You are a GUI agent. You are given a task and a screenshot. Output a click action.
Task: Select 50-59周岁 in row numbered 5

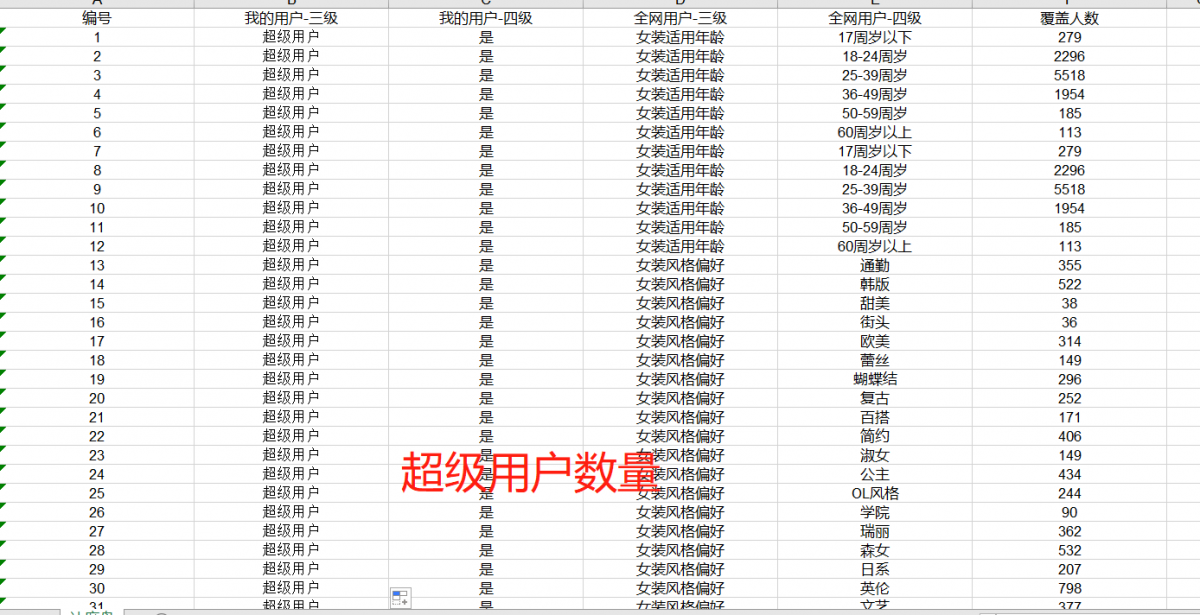click(x=875, y=113)
